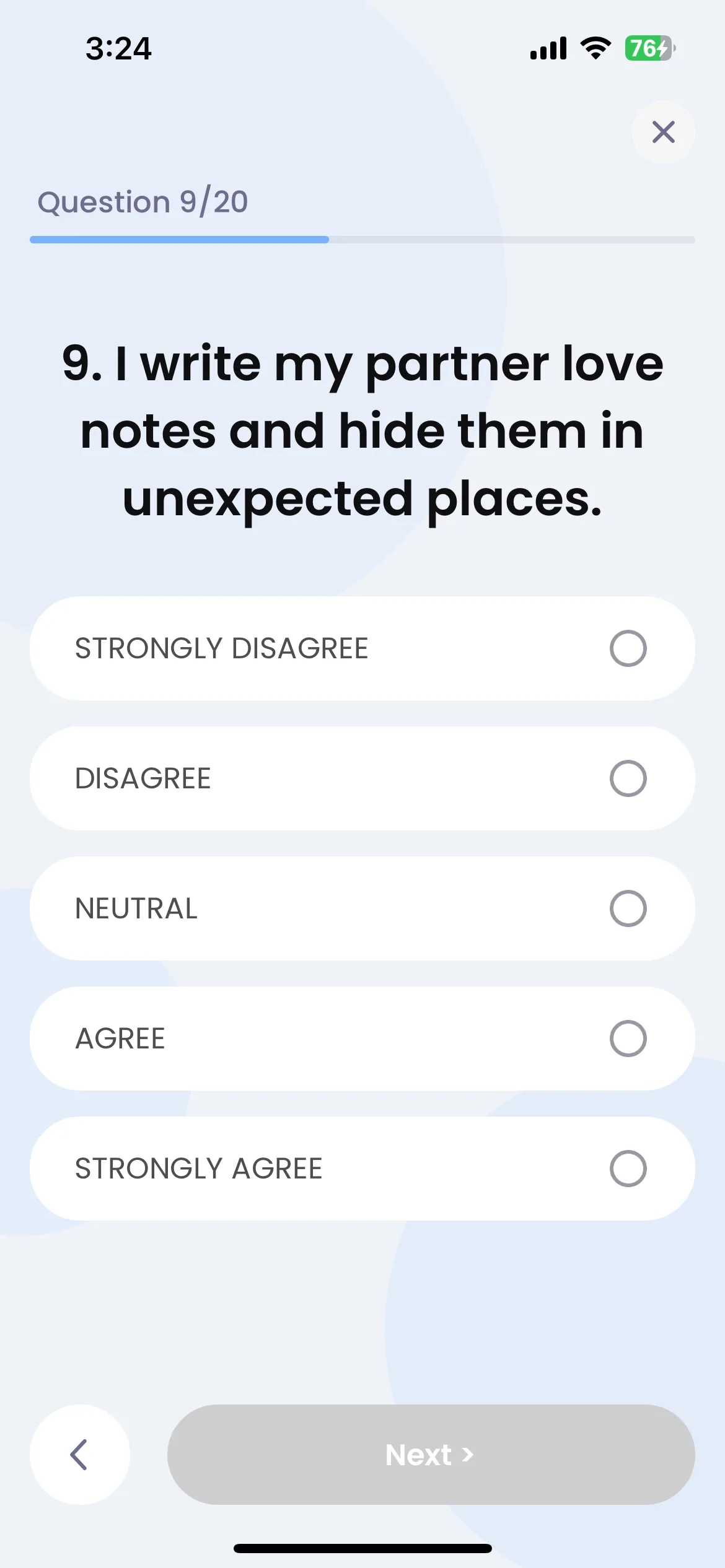Select the Strongly Agree radio circle
The height and width of the screenshot is (1568, 725).
click(x=628, y=1169)
